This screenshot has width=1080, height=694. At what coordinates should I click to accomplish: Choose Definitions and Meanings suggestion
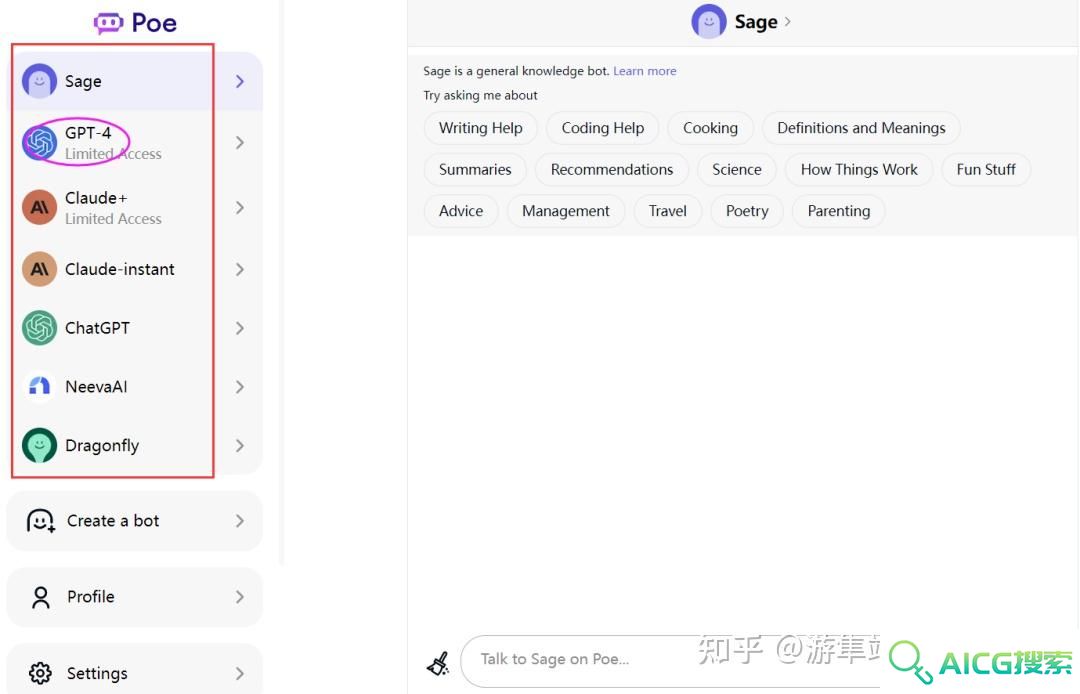[x=861, y=128]
